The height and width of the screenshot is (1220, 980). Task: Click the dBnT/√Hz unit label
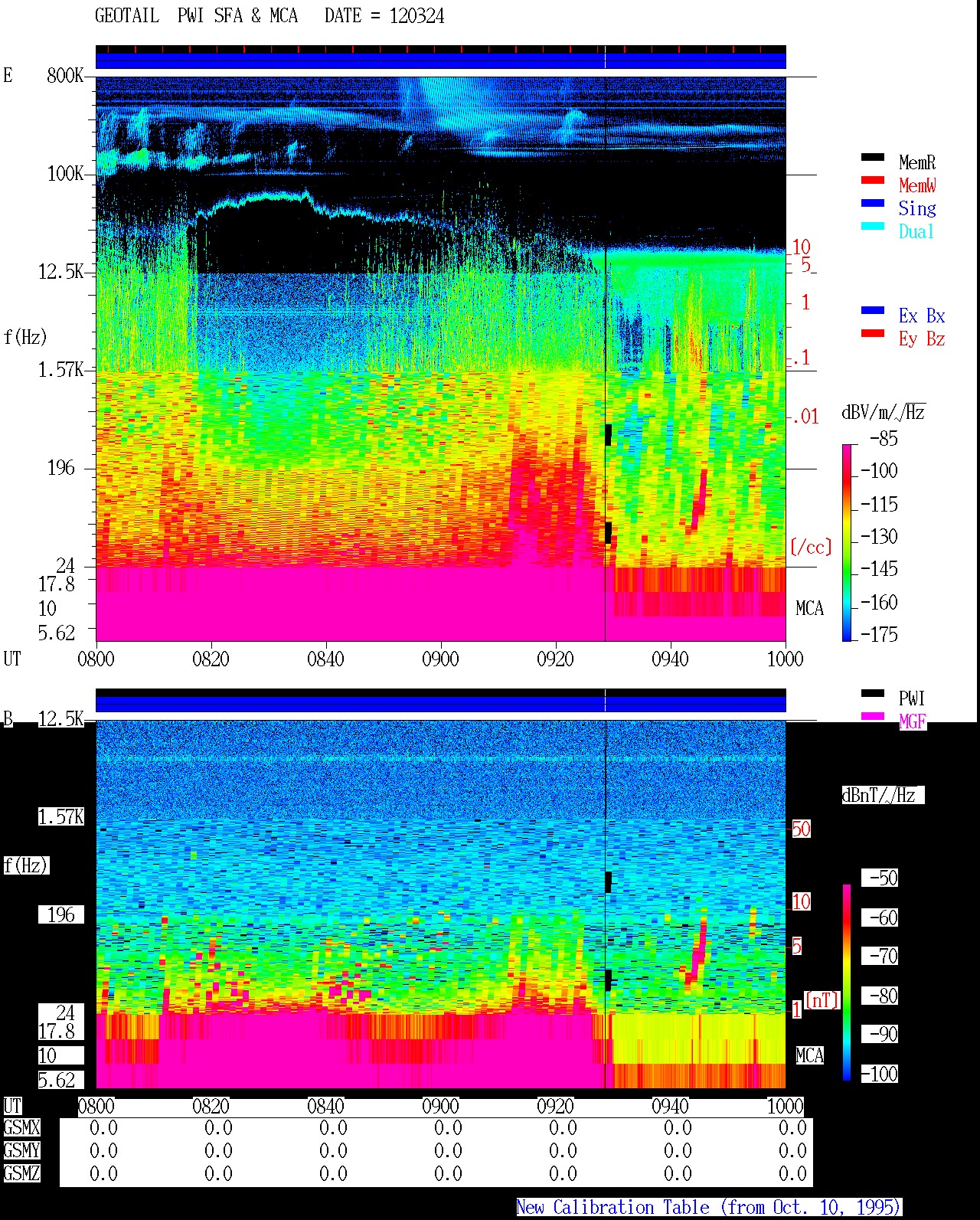883,795
